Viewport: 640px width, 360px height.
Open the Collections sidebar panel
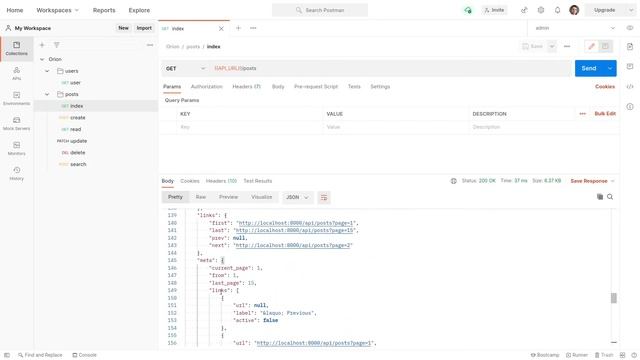(x=17, y=49)
